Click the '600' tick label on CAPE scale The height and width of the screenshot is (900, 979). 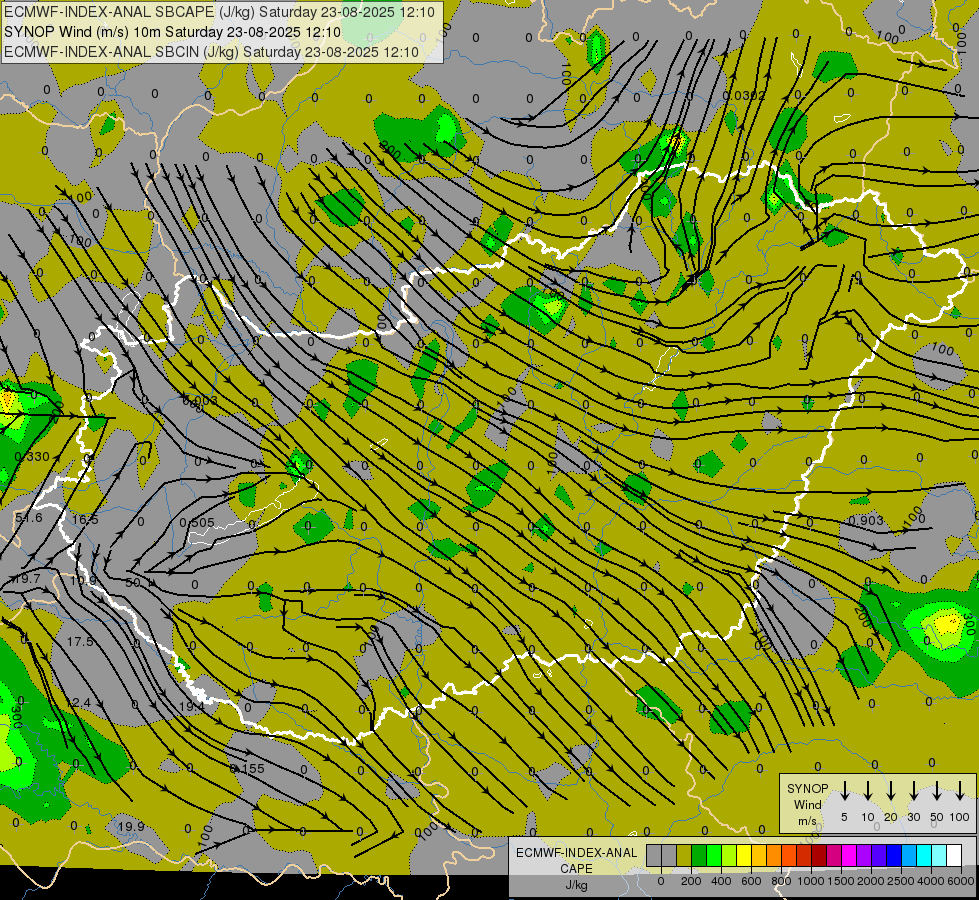coord(751,881)
